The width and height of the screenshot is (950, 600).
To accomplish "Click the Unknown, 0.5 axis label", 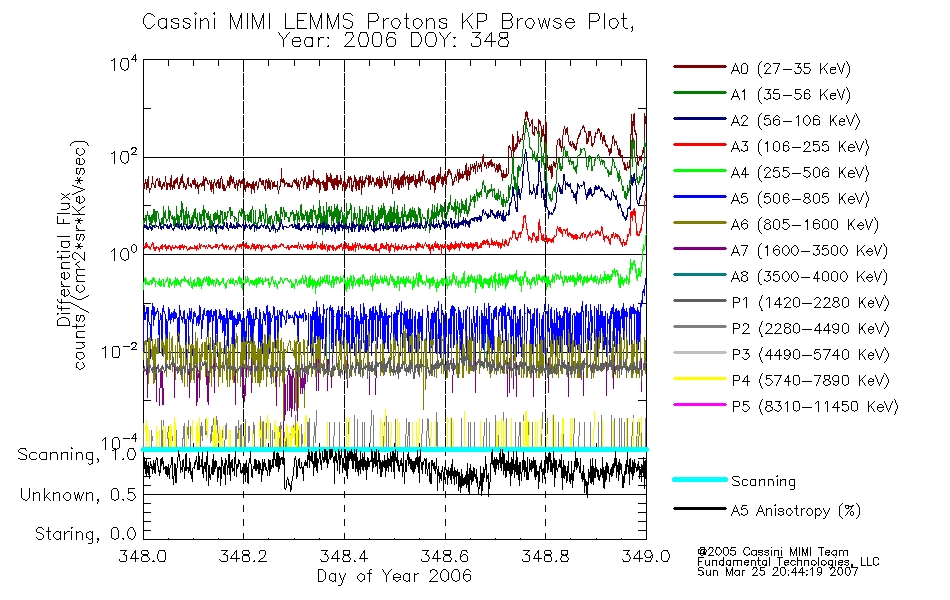I will pyautogui.click(x=78, y=496).
